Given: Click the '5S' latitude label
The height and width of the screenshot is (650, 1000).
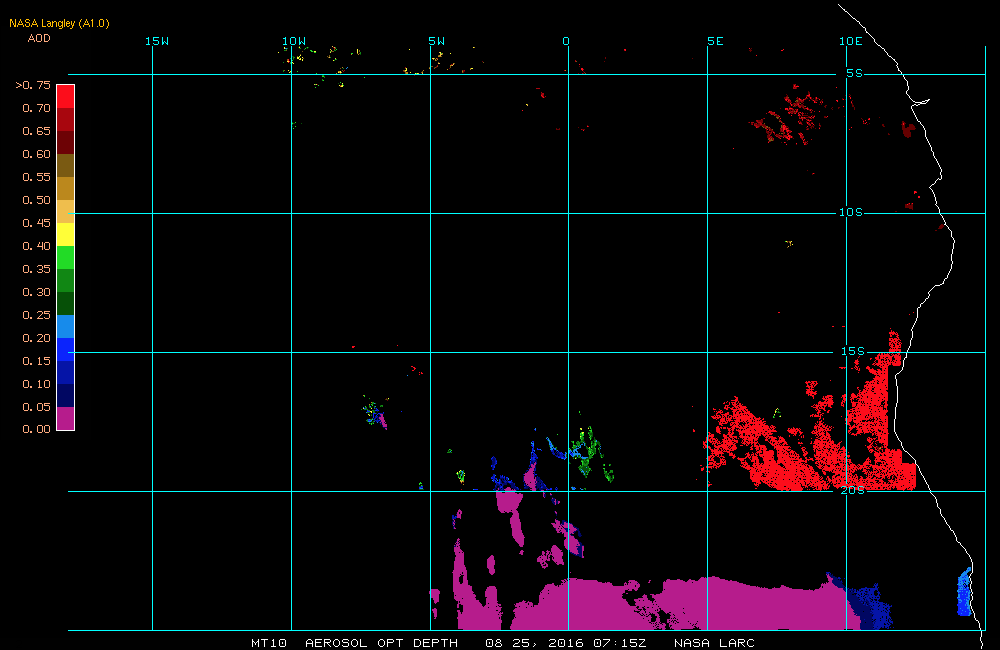Looking at the screenshot, I should (855, 73).
